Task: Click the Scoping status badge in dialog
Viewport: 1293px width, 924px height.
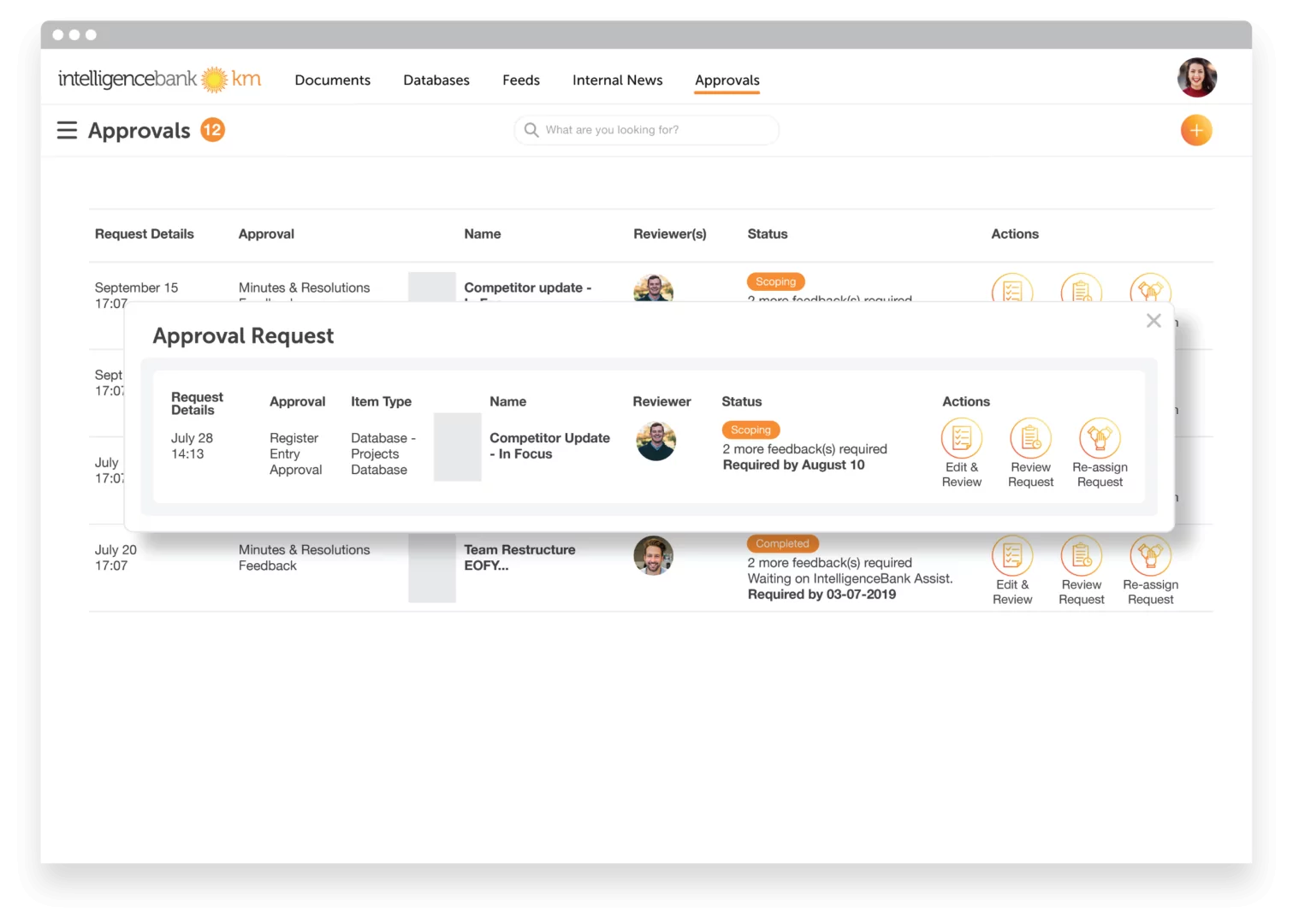Action: coord(750,430)
